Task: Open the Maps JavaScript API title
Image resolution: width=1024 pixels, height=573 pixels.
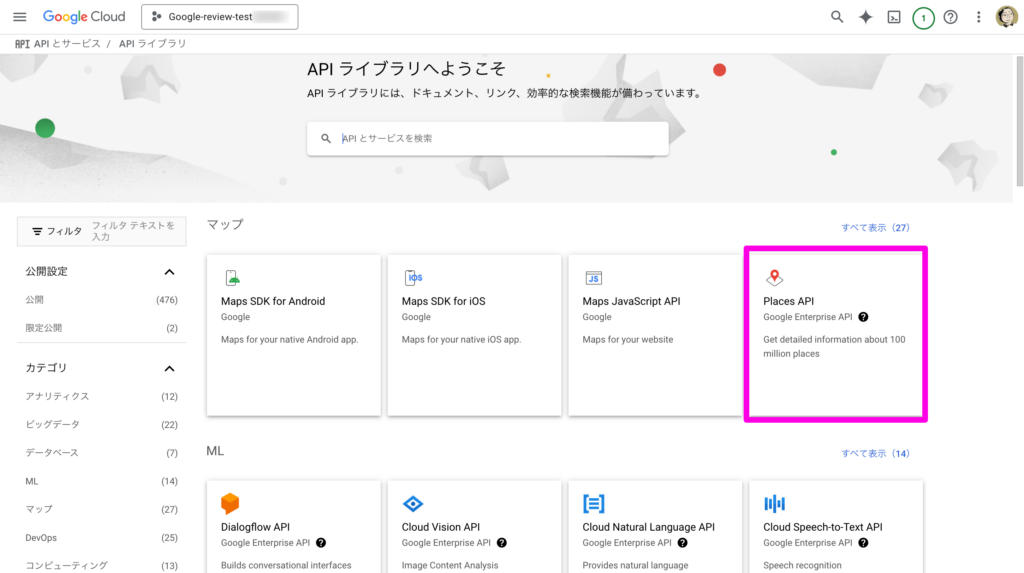Action: pyautogui.click(x=632, y=301)
